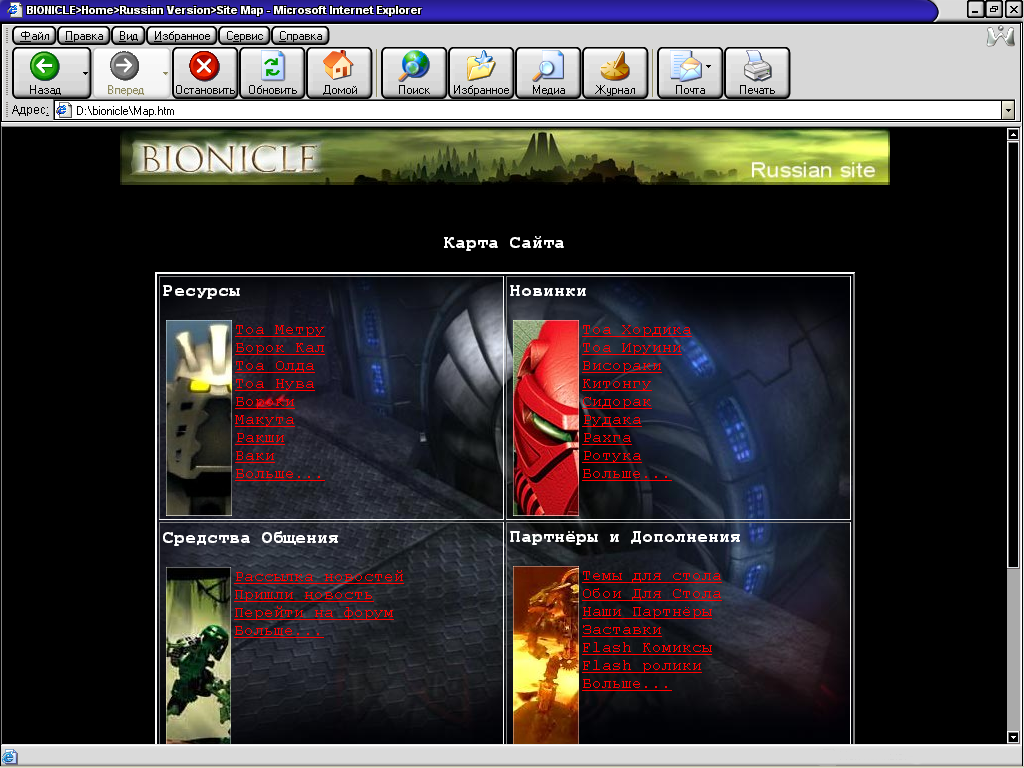
Task: Open Рассылка новостей link
Action: point(319,577)
